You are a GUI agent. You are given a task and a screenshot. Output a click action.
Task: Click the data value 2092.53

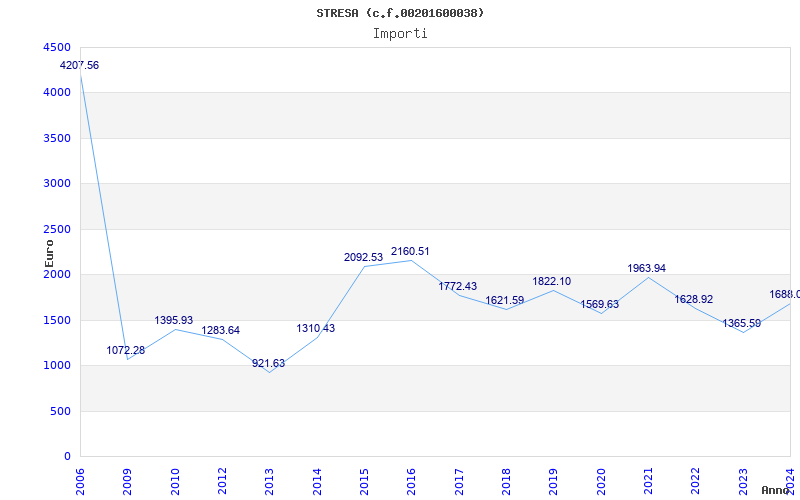tap(363, 257)
